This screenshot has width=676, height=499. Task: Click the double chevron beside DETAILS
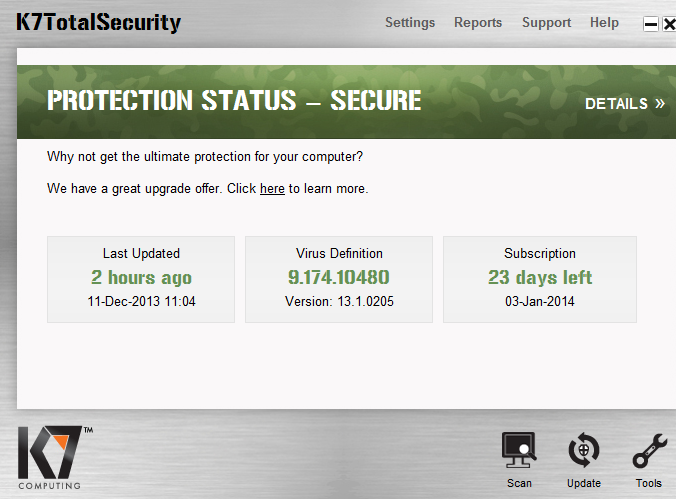[660, 103]
